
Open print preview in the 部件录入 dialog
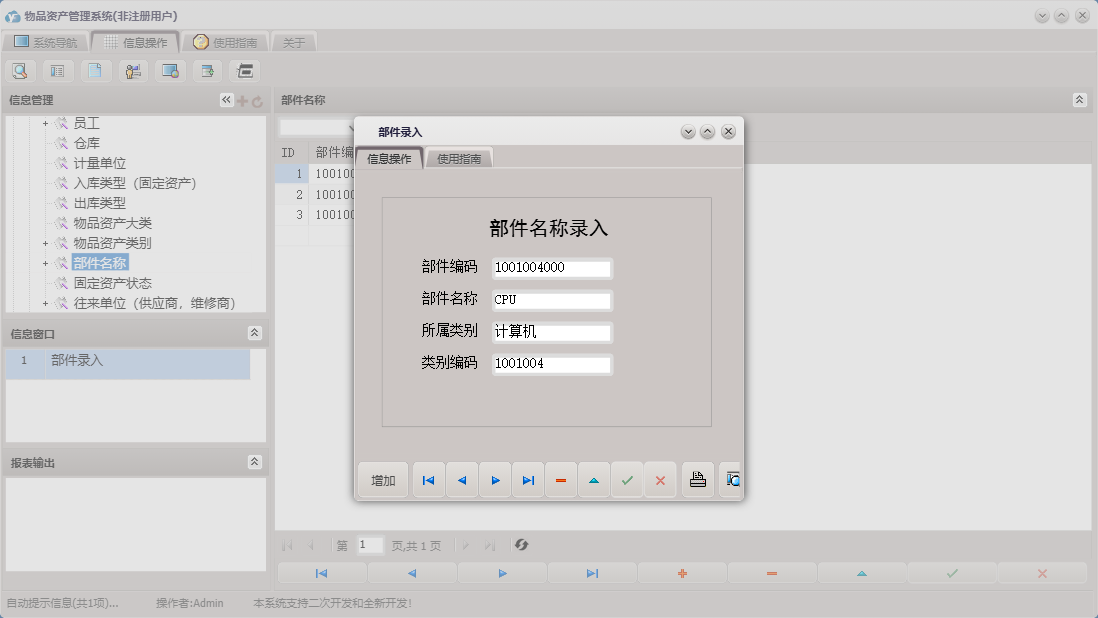pyautogui.click(x=731, y=480)
